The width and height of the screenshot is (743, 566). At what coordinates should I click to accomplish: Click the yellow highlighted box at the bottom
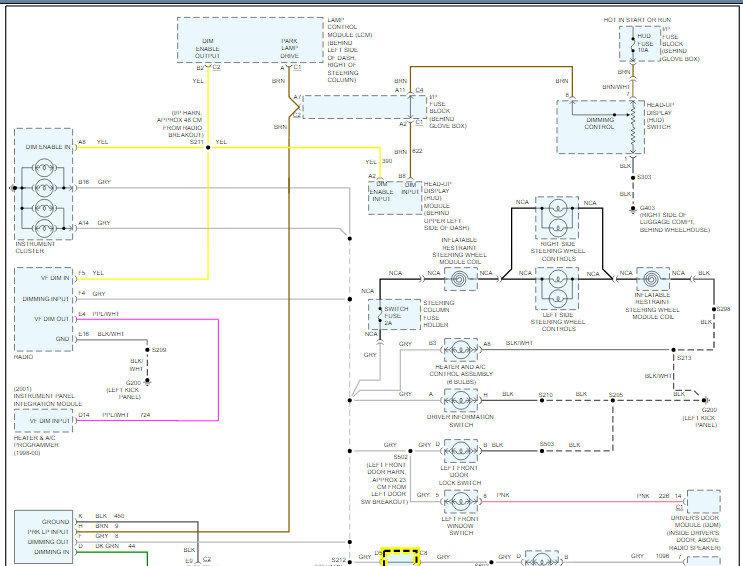(x=401, y=557)
